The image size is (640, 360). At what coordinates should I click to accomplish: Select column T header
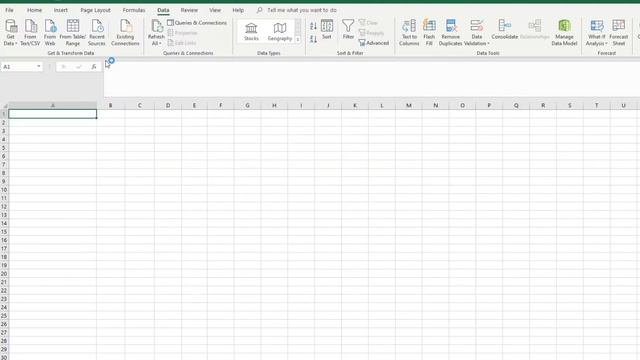point(596,105)
